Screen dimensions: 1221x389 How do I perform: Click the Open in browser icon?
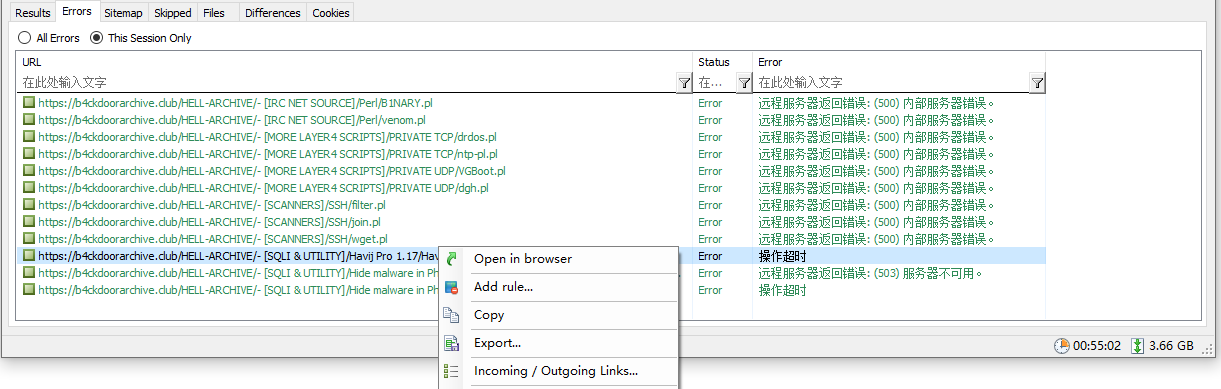[x=452, y=259]
